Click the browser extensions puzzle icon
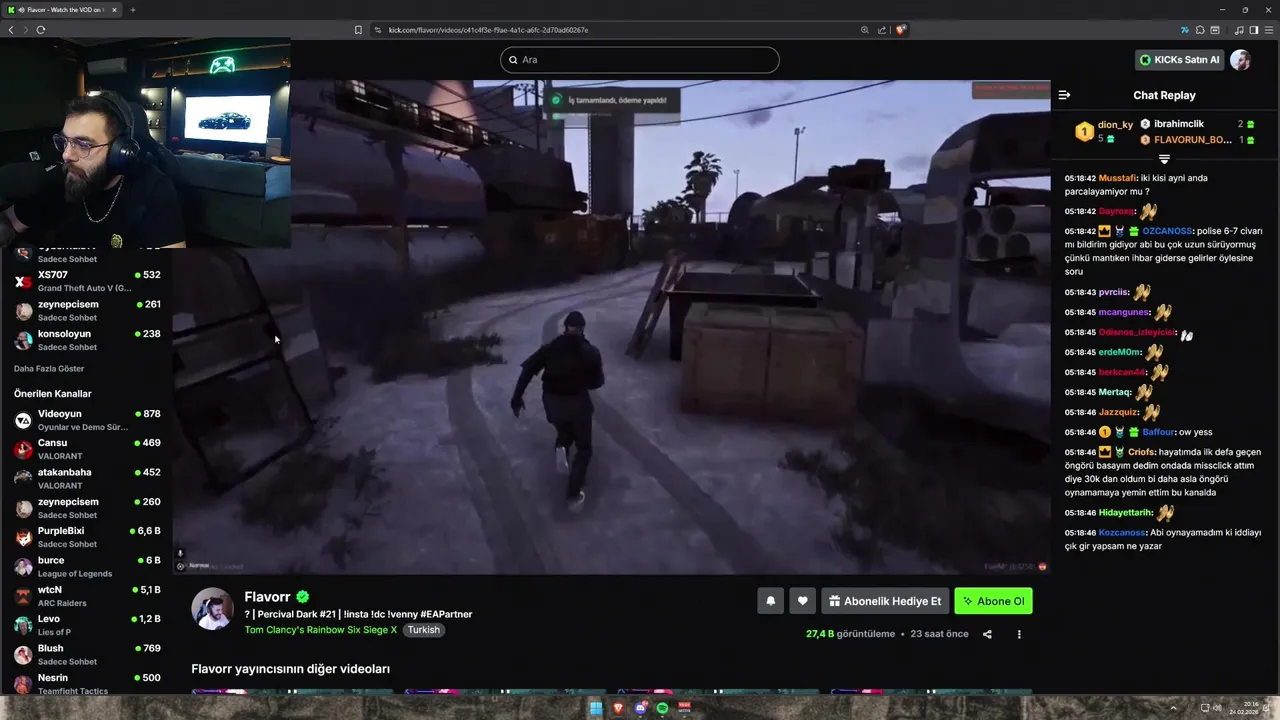 [1200, 30]
